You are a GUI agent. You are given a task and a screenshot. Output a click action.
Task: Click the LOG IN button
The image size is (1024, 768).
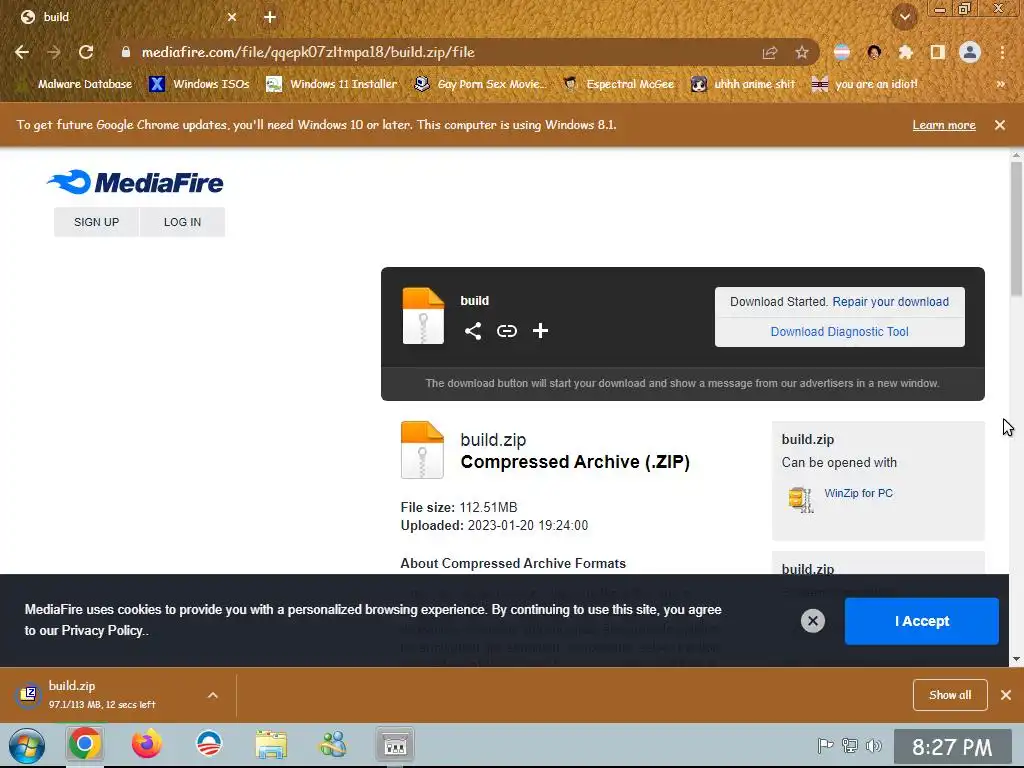click(182, 222)
